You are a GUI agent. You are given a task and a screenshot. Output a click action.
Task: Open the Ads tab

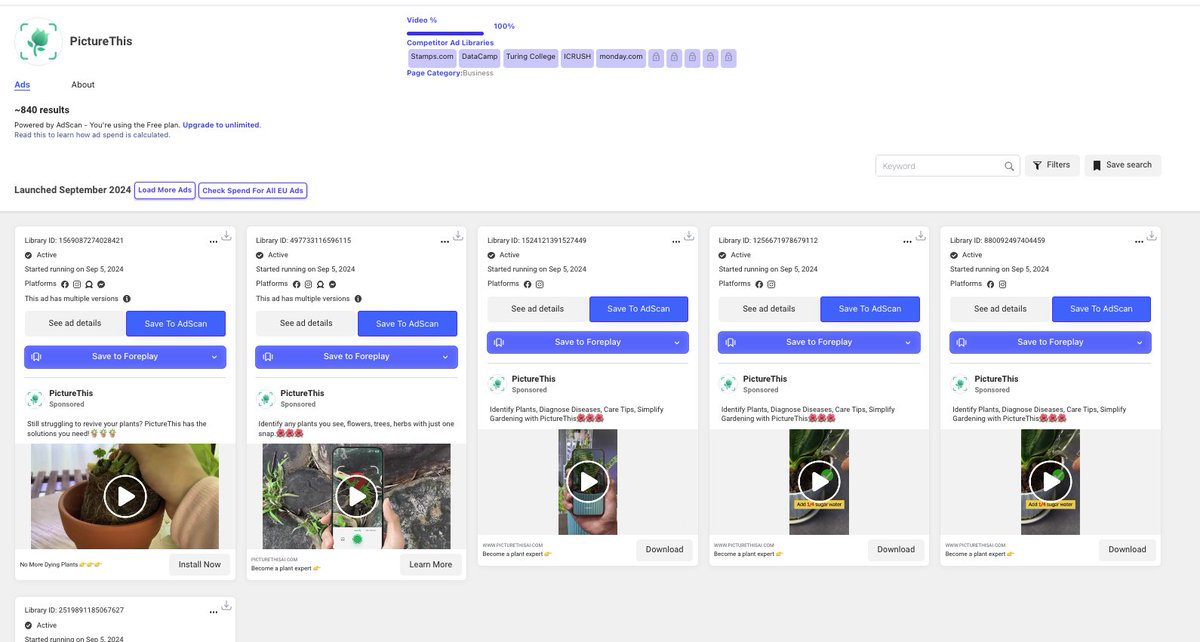tap(22, 85)
